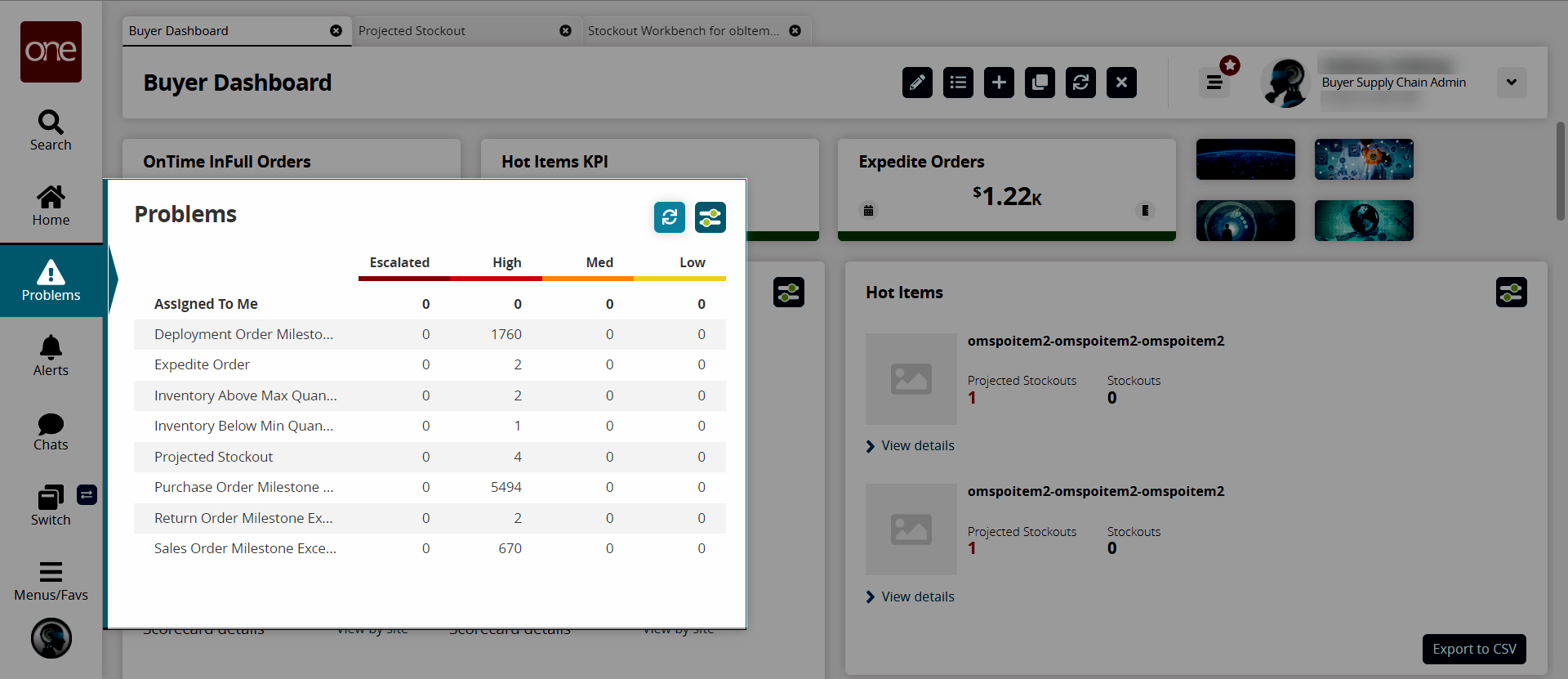The height and width of the screenshot is (679, 1568).
Task: Open the thumbnail showing a silhouette before a globe
Action: point(1245,221)
